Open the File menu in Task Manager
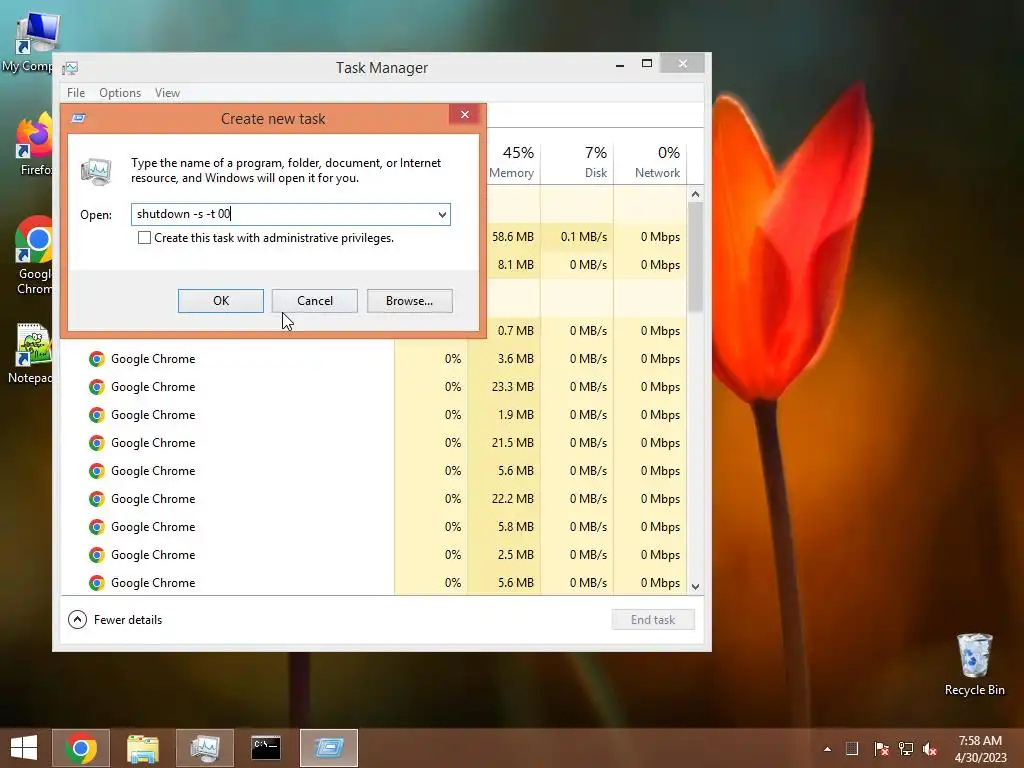This screenshot has width=1024, height=768. pyautogui.click(x=76, y=93)
